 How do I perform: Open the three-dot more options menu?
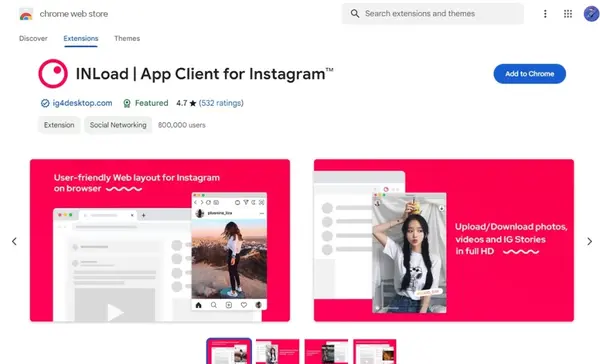coord(545,14)
